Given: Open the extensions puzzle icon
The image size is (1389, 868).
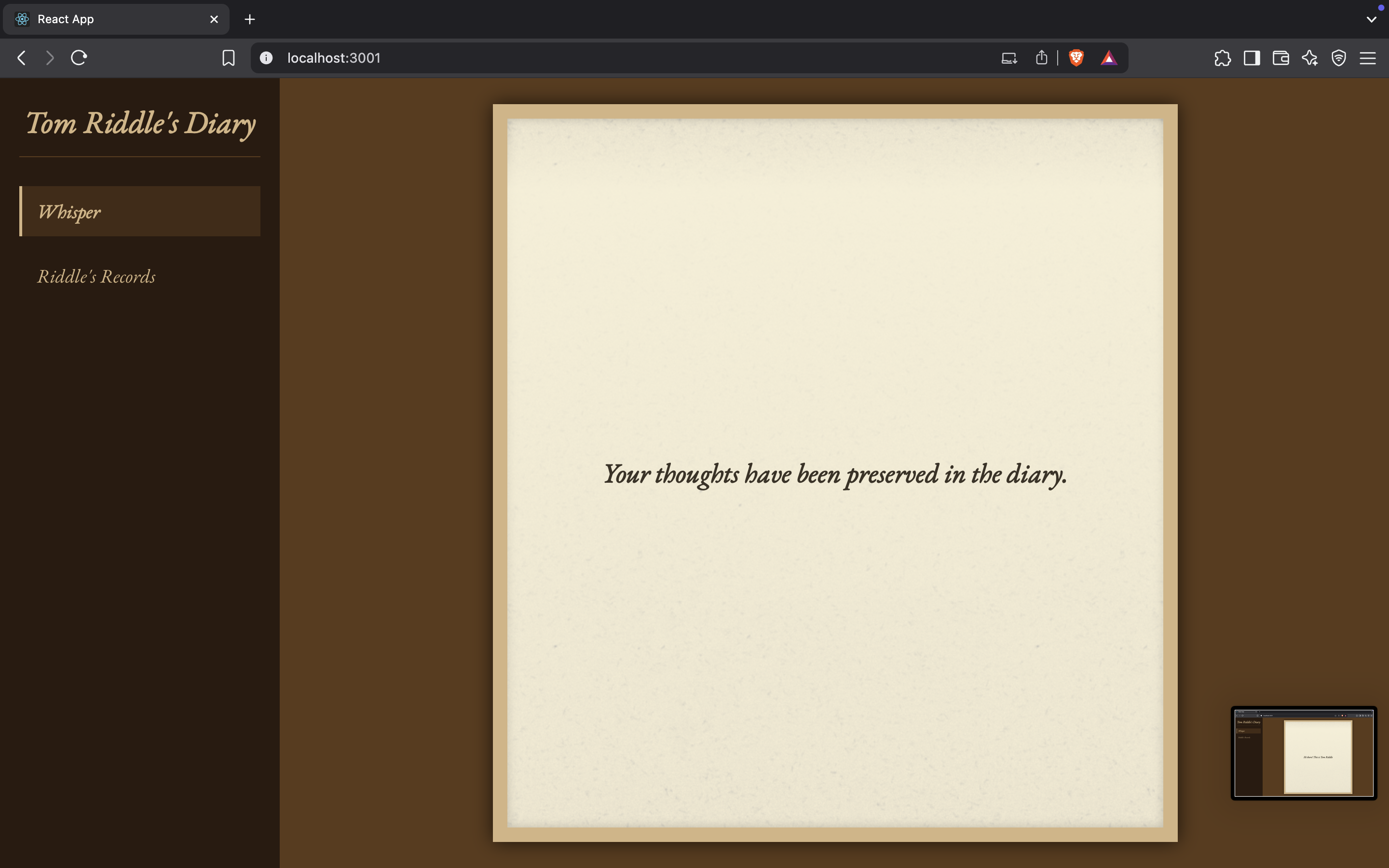Looking at the screenshot, I should [x=1222, y=58].
